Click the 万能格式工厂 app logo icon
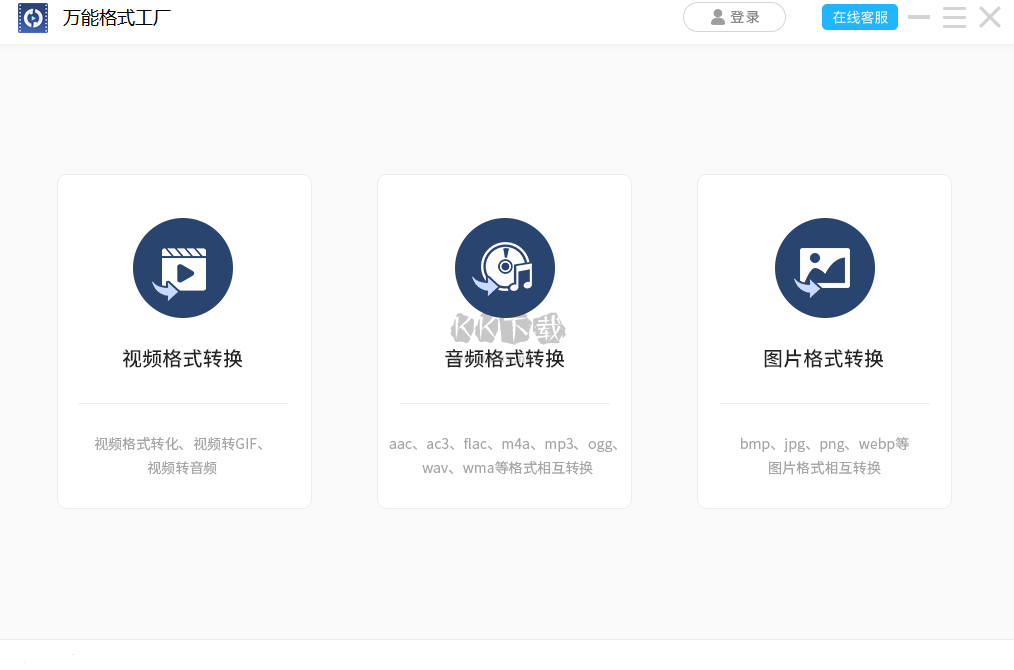Image resolution: width=1014 pixels, height=670 pixels. point(33,17)
